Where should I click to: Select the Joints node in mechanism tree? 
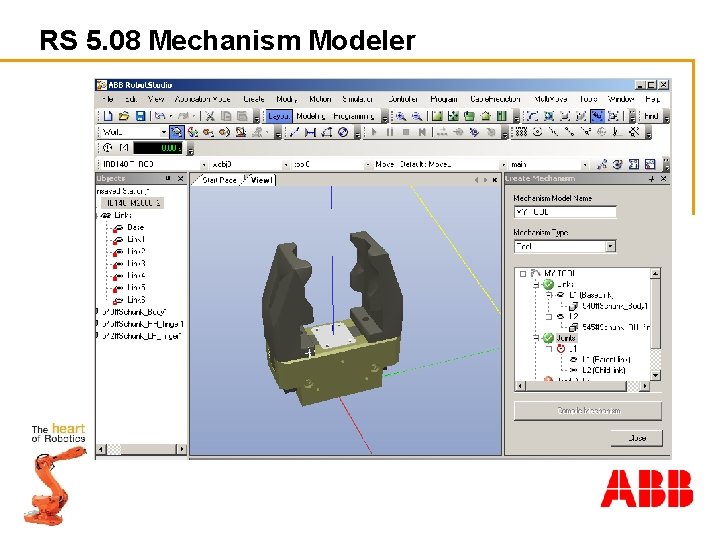point(566,338)
